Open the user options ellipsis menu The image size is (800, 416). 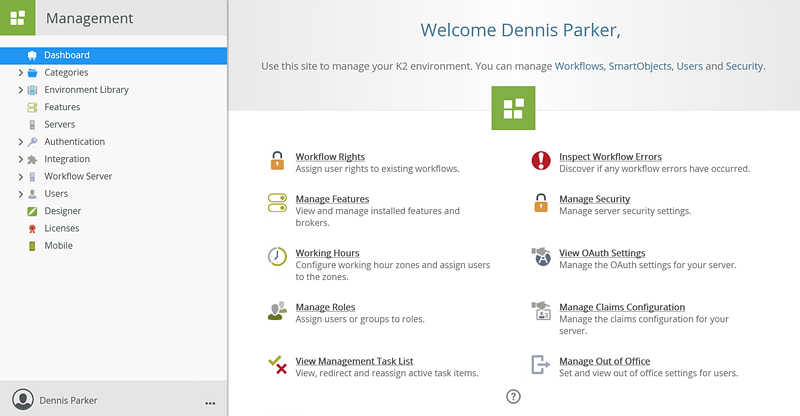pyautogui.click(x=210, y=402)
